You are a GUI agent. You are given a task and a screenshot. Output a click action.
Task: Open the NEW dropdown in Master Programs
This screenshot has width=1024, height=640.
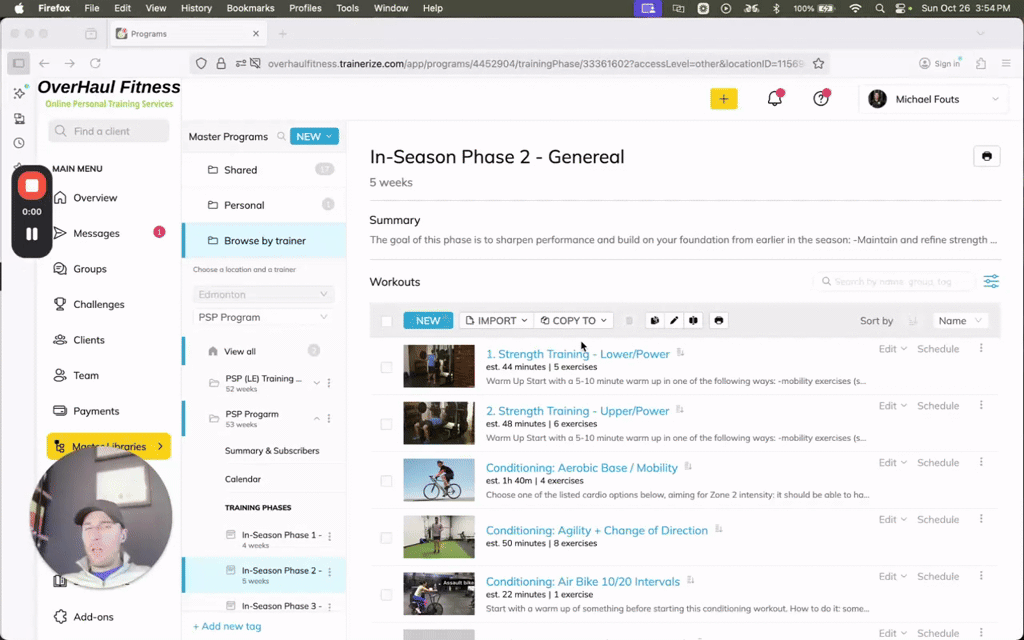click(x=314, y=136)
